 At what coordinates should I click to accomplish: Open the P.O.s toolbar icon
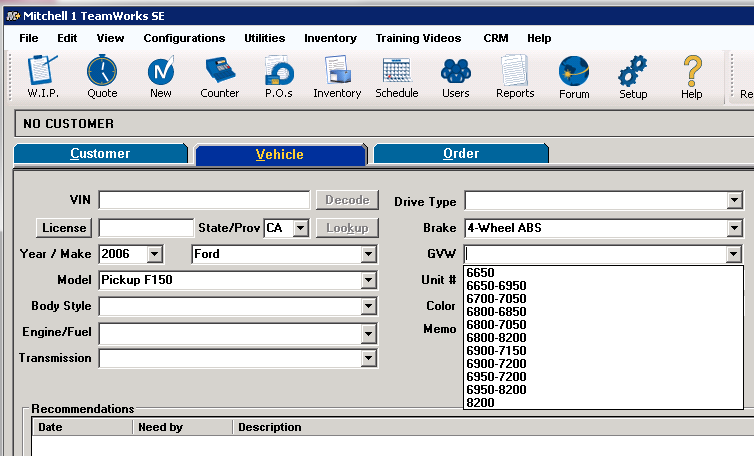pyautogui.click(x=279, y=76)
